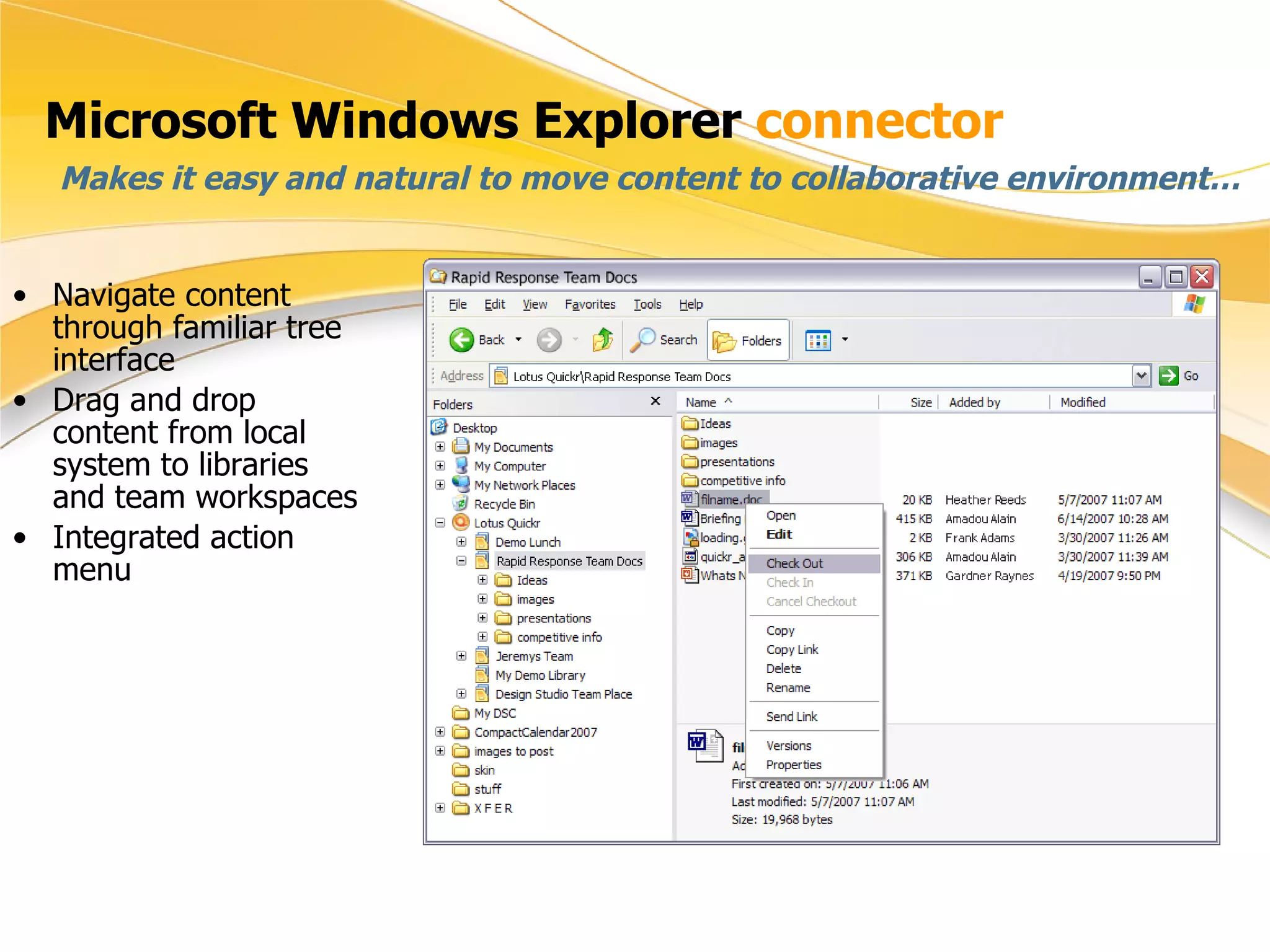The height and width of the screenshot is (952, 1270).
Task: Select Recycle Bin icon in tree
Action: click(460, 503)
